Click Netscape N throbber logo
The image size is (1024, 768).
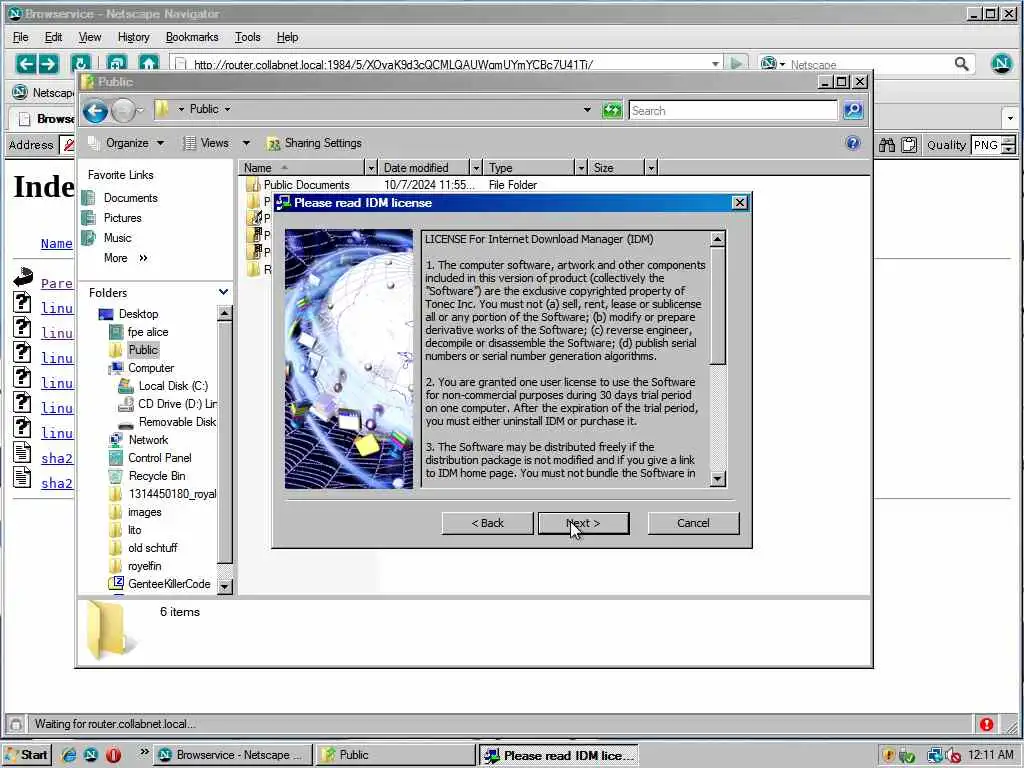[1001, 63]
